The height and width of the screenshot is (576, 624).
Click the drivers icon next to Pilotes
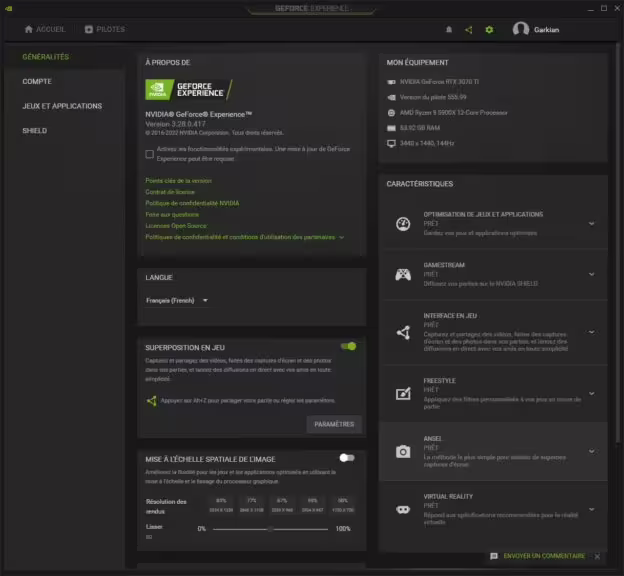[89, 29]
